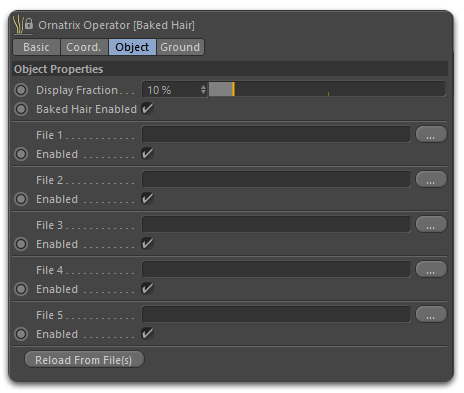This screenshot has width=464, height=393.
Task: Browse for File 5 with ellipsis button
Action: 431,314
